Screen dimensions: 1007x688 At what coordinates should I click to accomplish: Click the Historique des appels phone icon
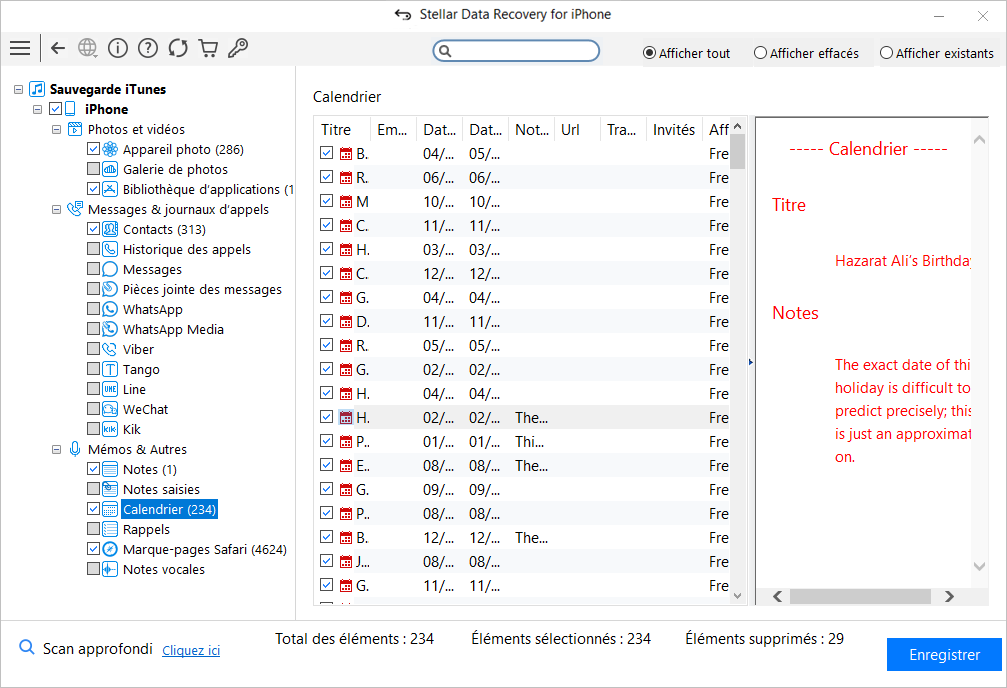pos(110,249)
